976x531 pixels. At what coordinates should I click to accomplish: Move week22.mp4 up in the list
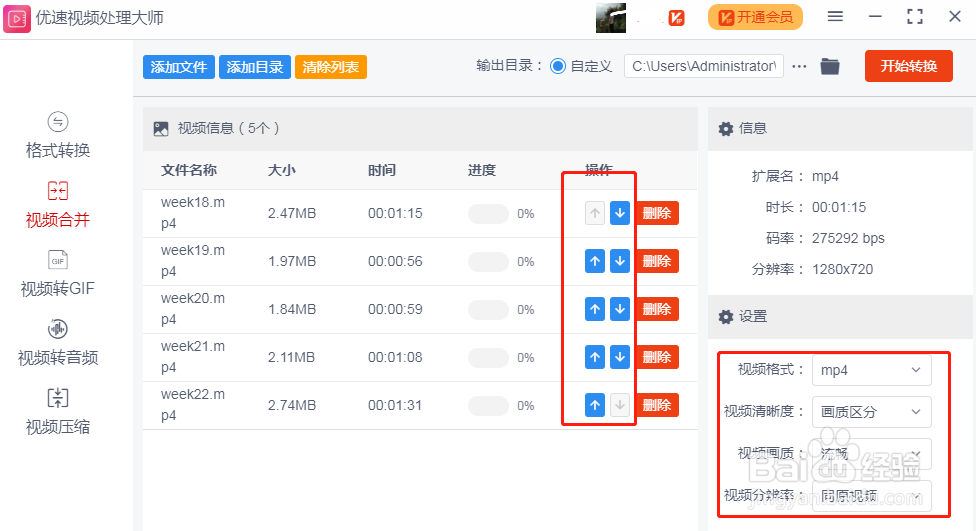coord(595,405)
